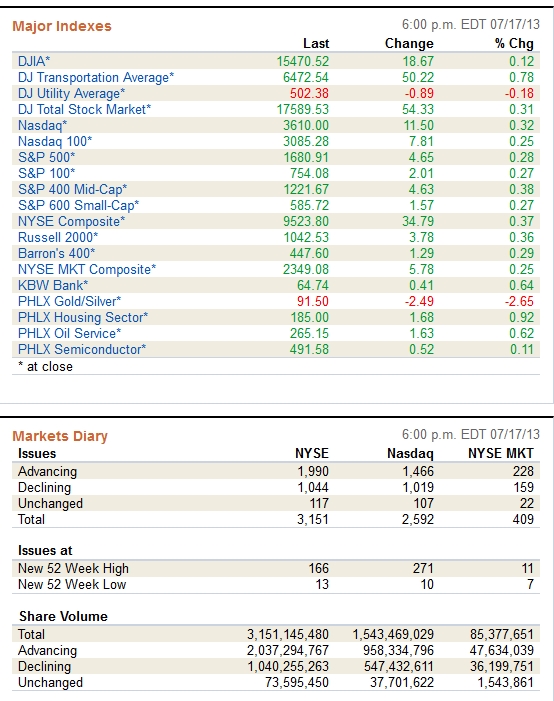Select Nasdaq advancing volume 958,334,796

(398, 650)
